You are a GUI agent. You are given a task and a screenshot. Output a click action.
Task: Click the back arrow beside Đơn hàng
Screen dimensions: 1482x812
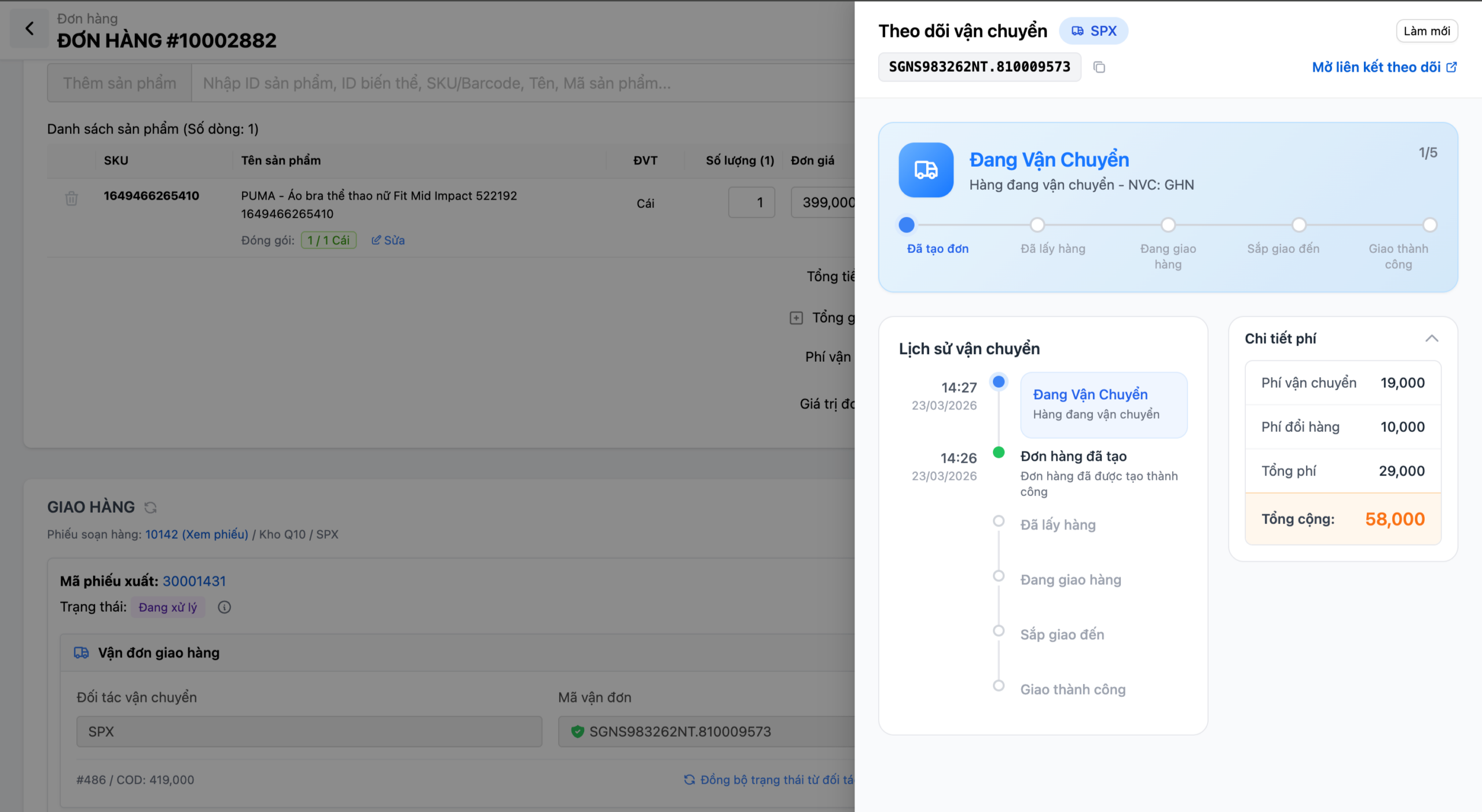[30, 28]
